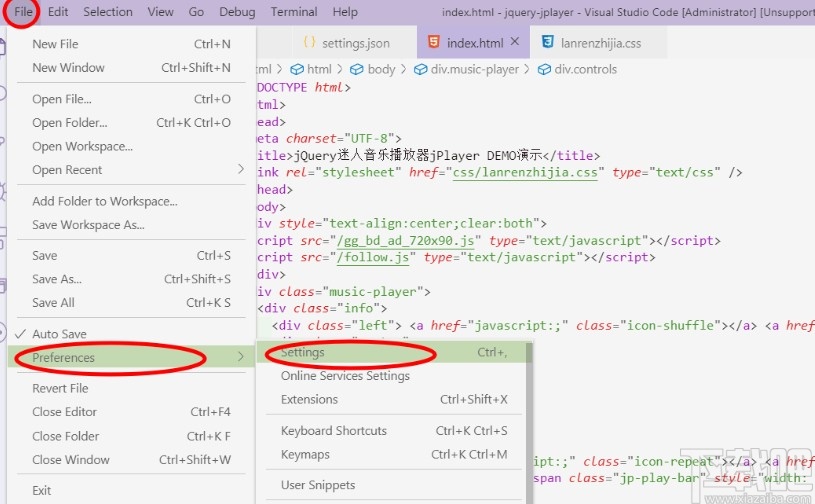The height and width of the screenshot is (504, 815).
Task: Choose Add Folder to Workspace...
Action: pos(131,201)
